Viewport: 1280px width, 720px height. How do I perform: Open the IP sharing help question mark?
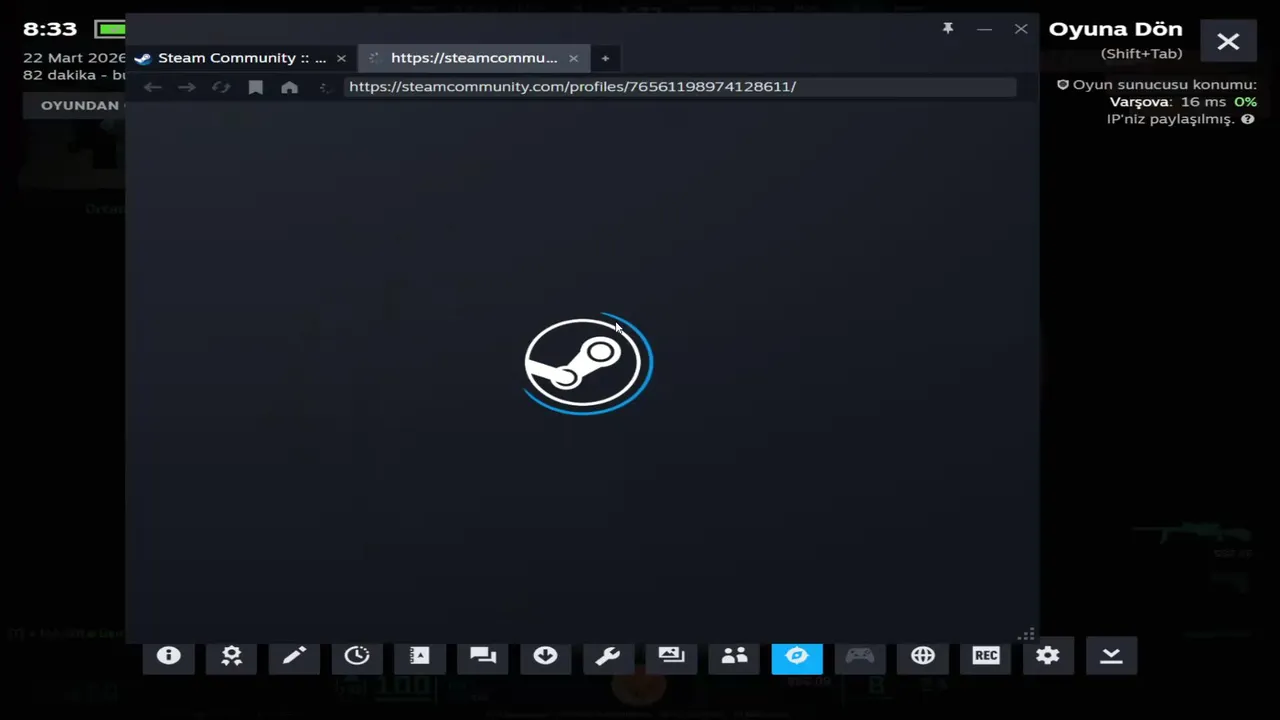pos(1248,119)
